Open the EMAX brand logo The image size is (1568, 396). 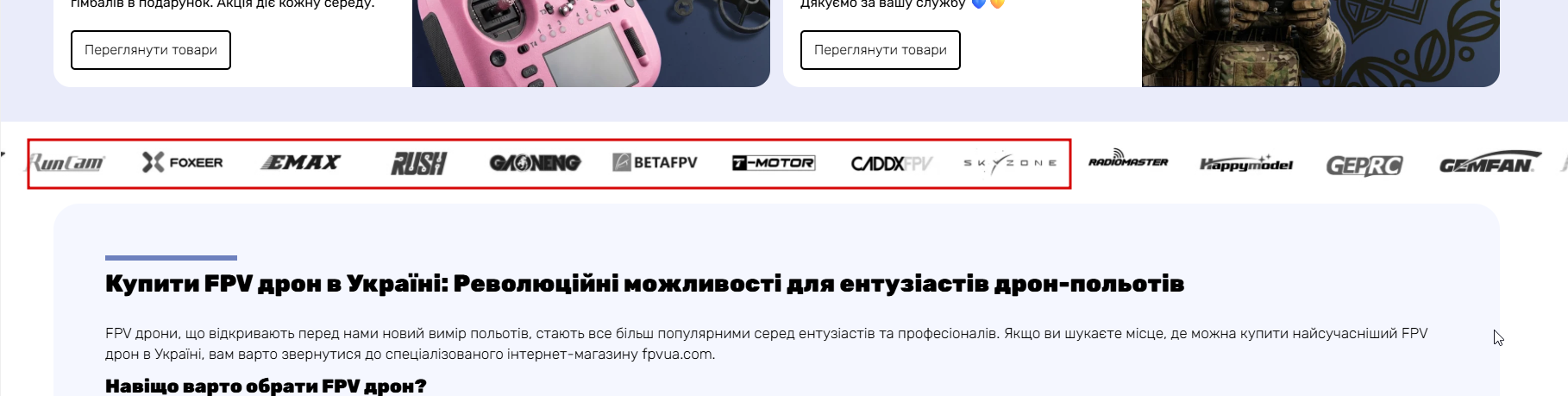click(x=301, y=162)
